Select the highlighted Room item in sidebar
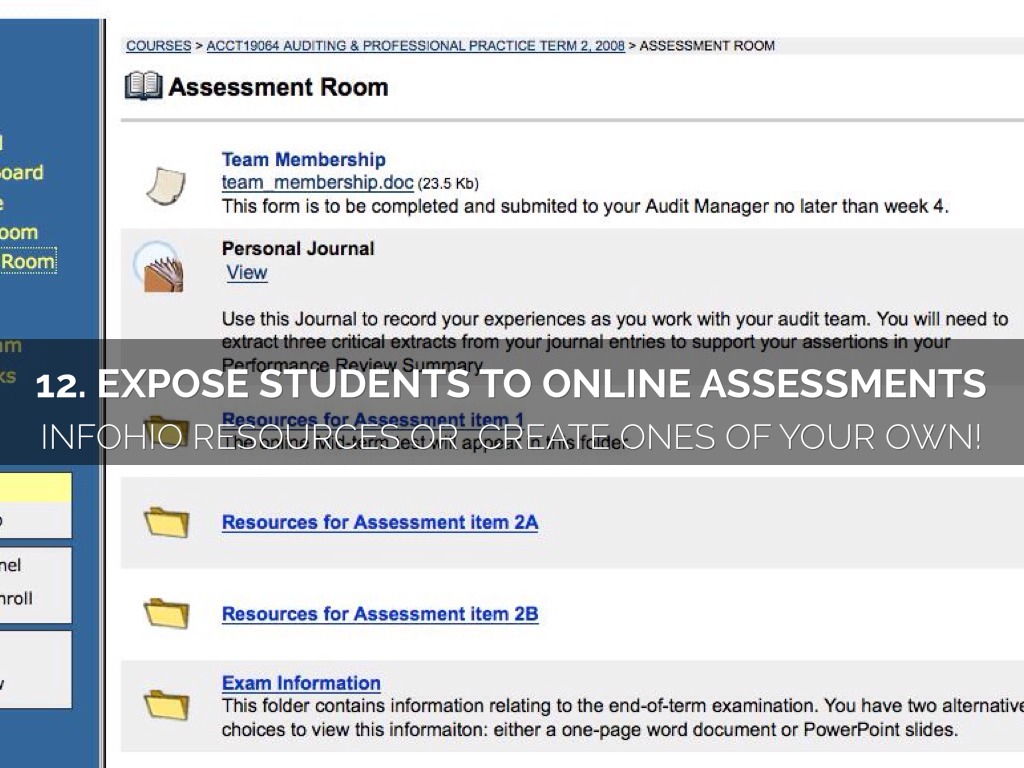Screen dimensions: 1024x768 pos(27,262)
